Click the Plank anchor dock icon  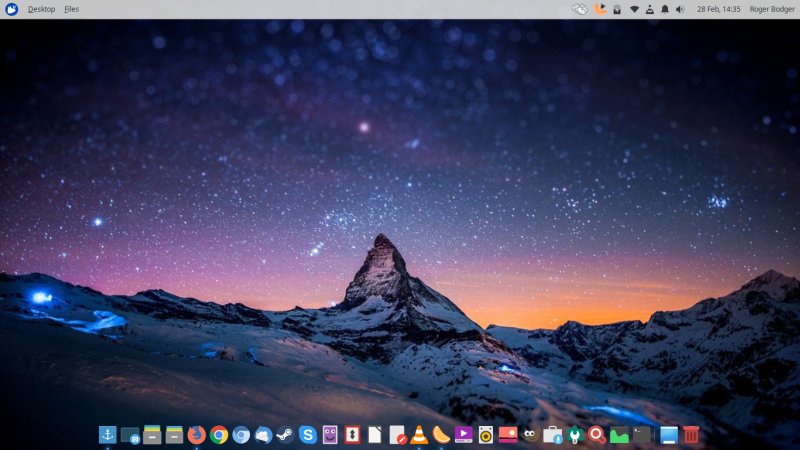pos(108,435)
